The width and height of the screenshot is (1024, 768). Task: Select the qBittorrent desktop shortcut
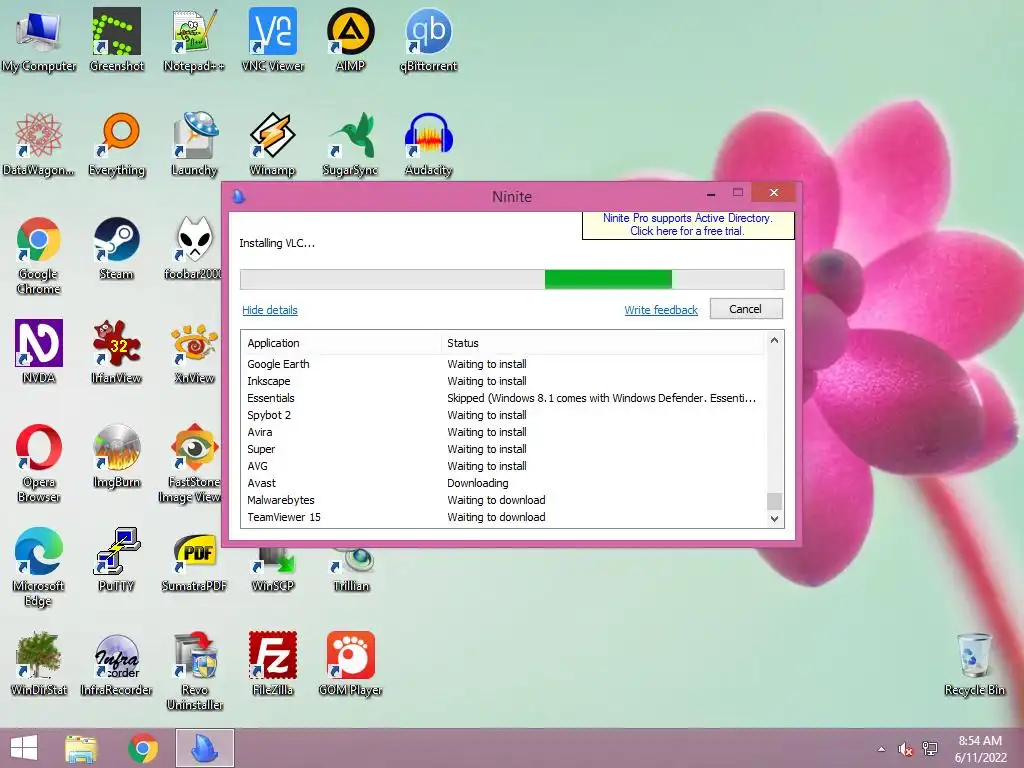tap(428, 39)
